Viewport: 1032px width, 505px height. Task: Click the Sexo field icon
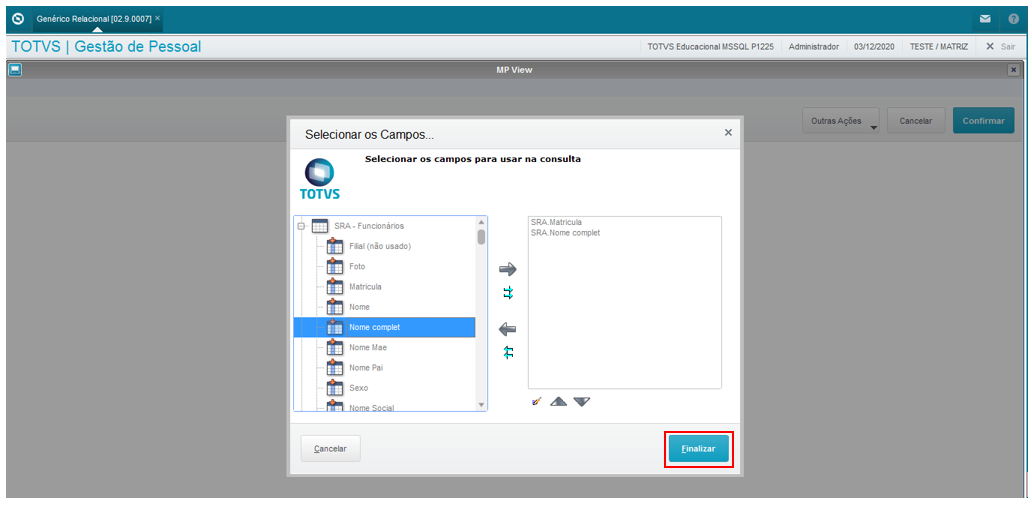pos(335,388)
